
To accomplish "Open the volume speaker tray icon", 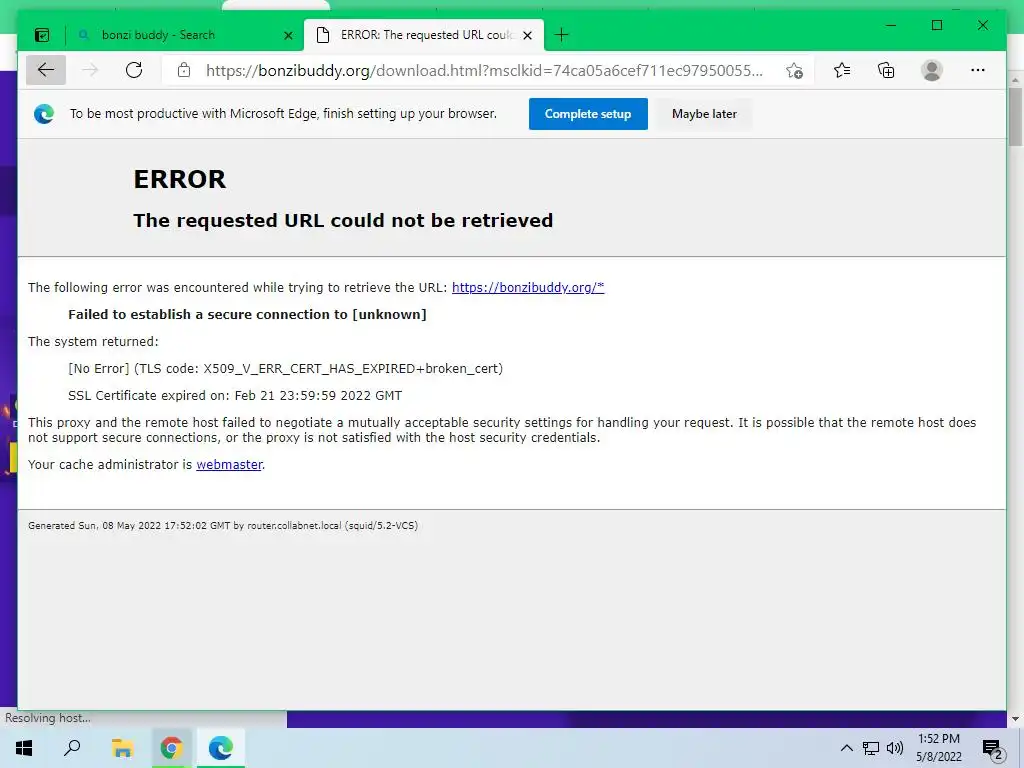I will [895, 748].
